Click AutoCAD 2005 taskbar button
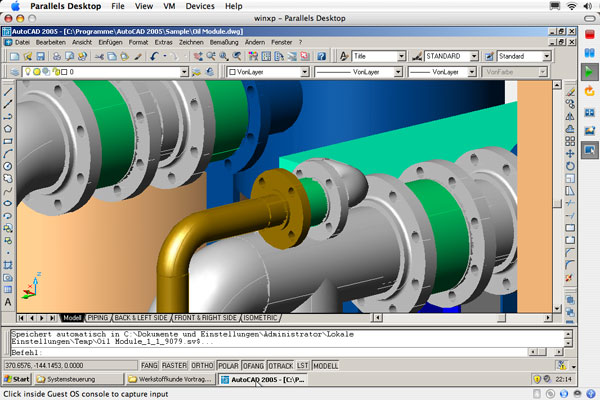Viewport: 600px width, 400px height. (263, 379)
